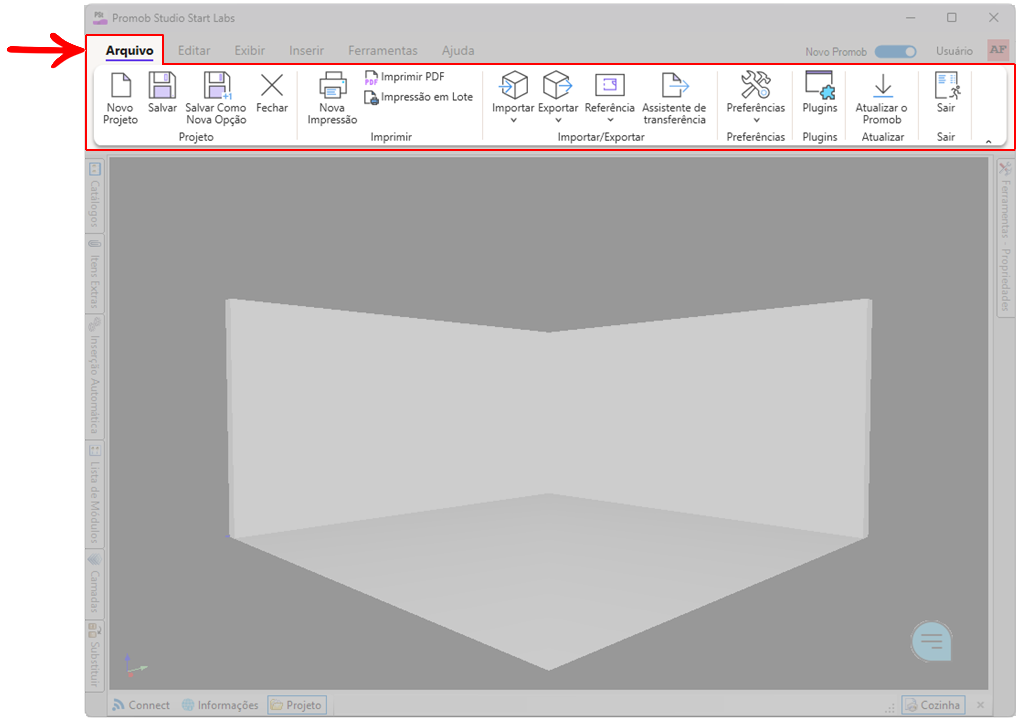Select the Projeto status bar button
This screenshot has width=1023, height=720.
pyautogui.click(x=297, y=705)
